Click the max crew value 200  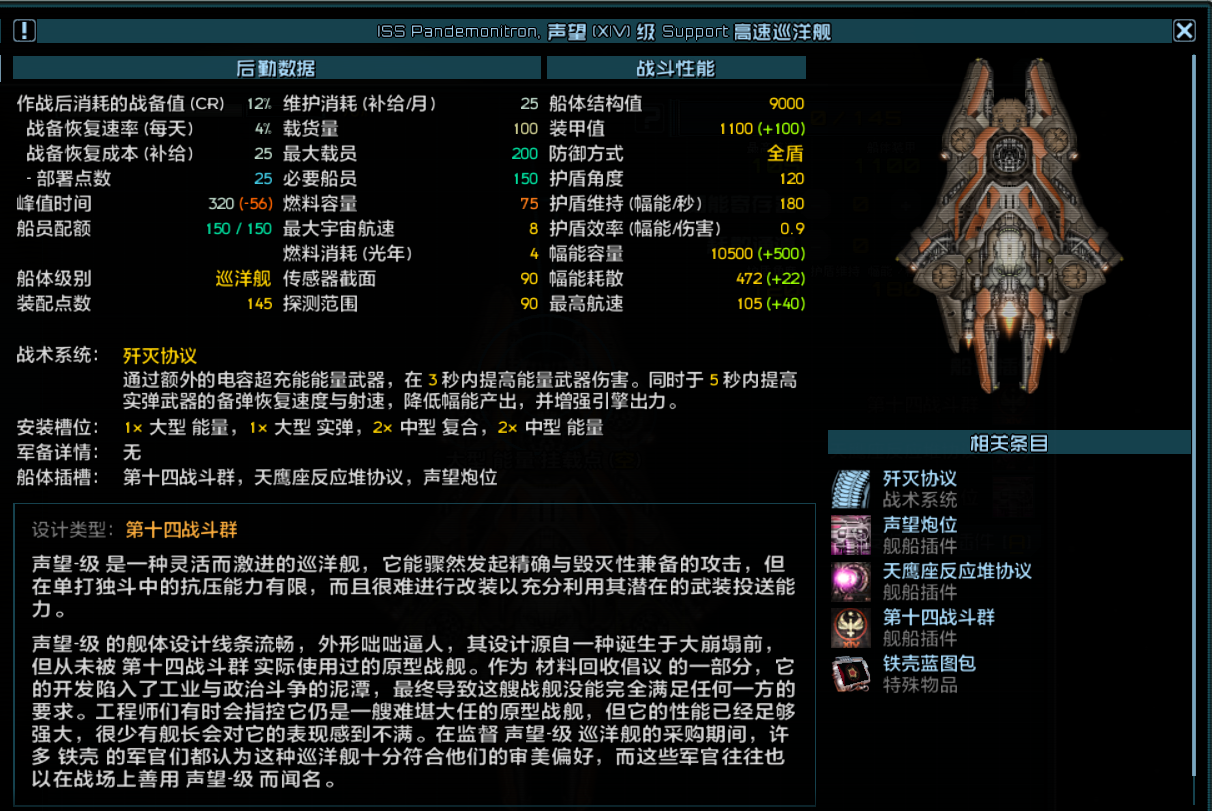coord(525,153)
